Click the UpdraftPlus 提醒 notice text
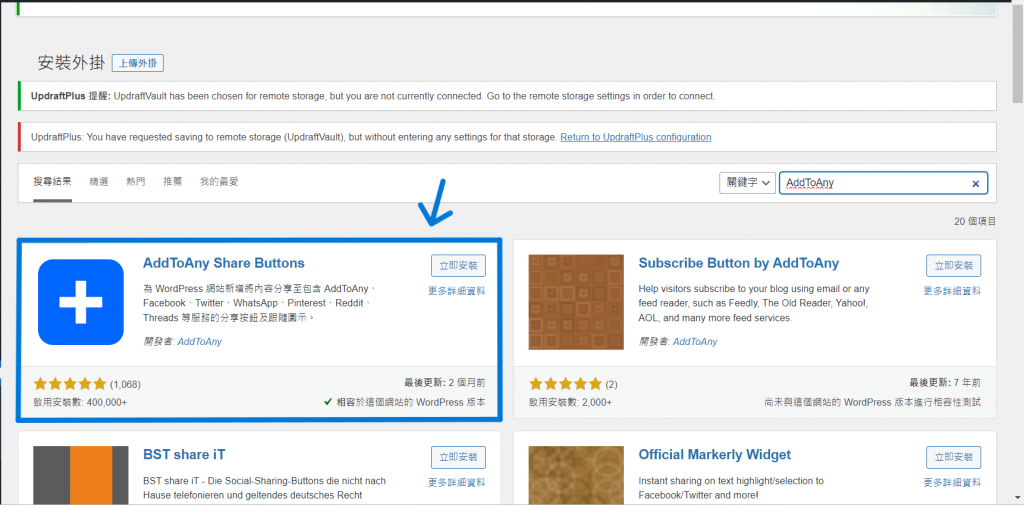This screenshot has width=1024, height=505. (x=373, y=96)
